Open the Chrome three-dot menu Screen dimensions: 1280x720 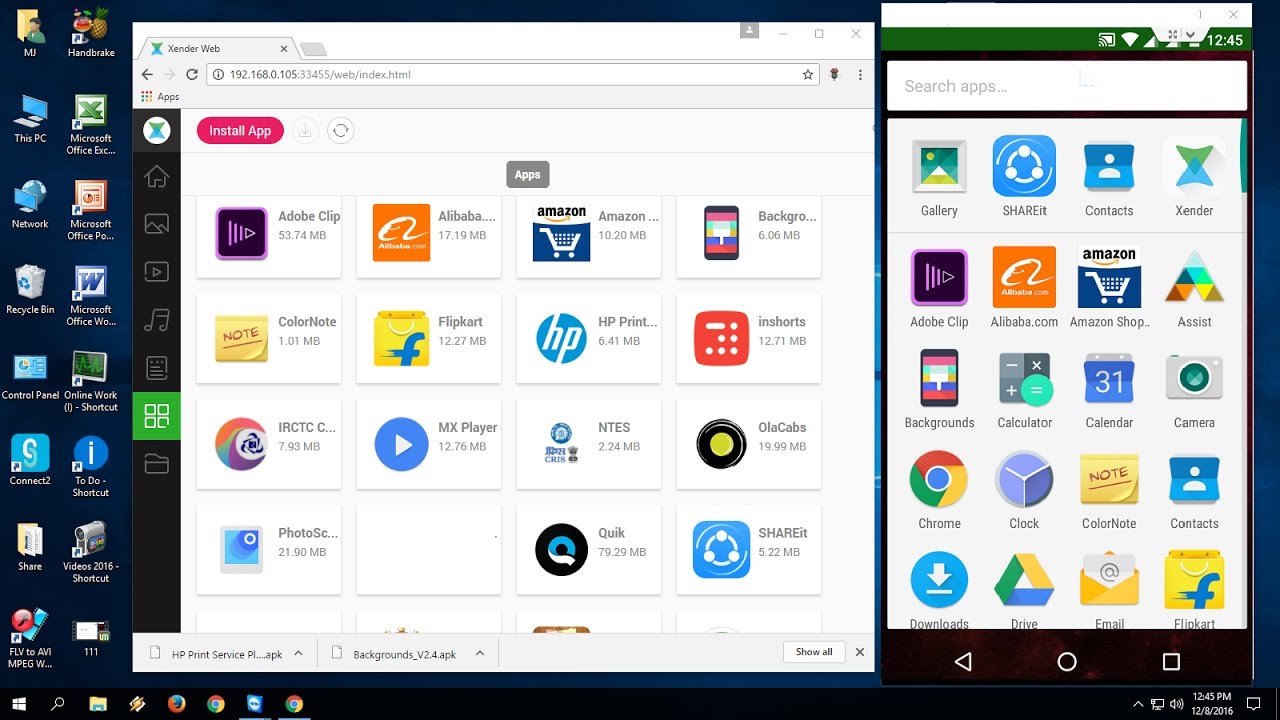(860, 74)
